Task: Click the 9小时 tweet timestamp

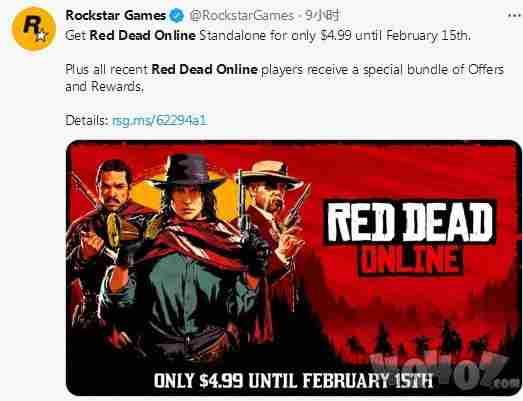Action: pyautogui.click(x=322, y=15)
